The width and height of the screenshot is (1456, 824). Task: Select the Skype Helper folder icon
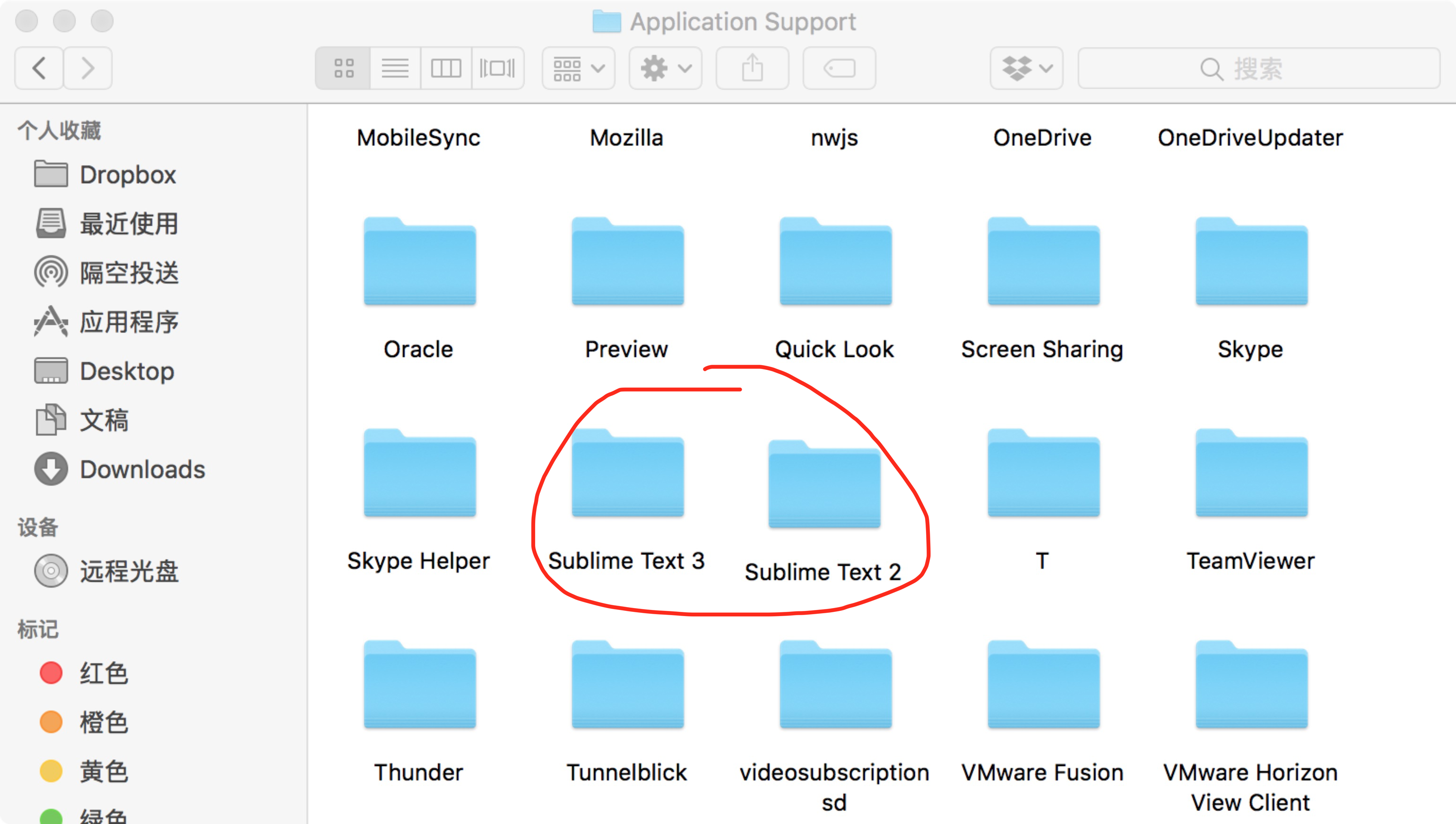click(x=419, y=473)
